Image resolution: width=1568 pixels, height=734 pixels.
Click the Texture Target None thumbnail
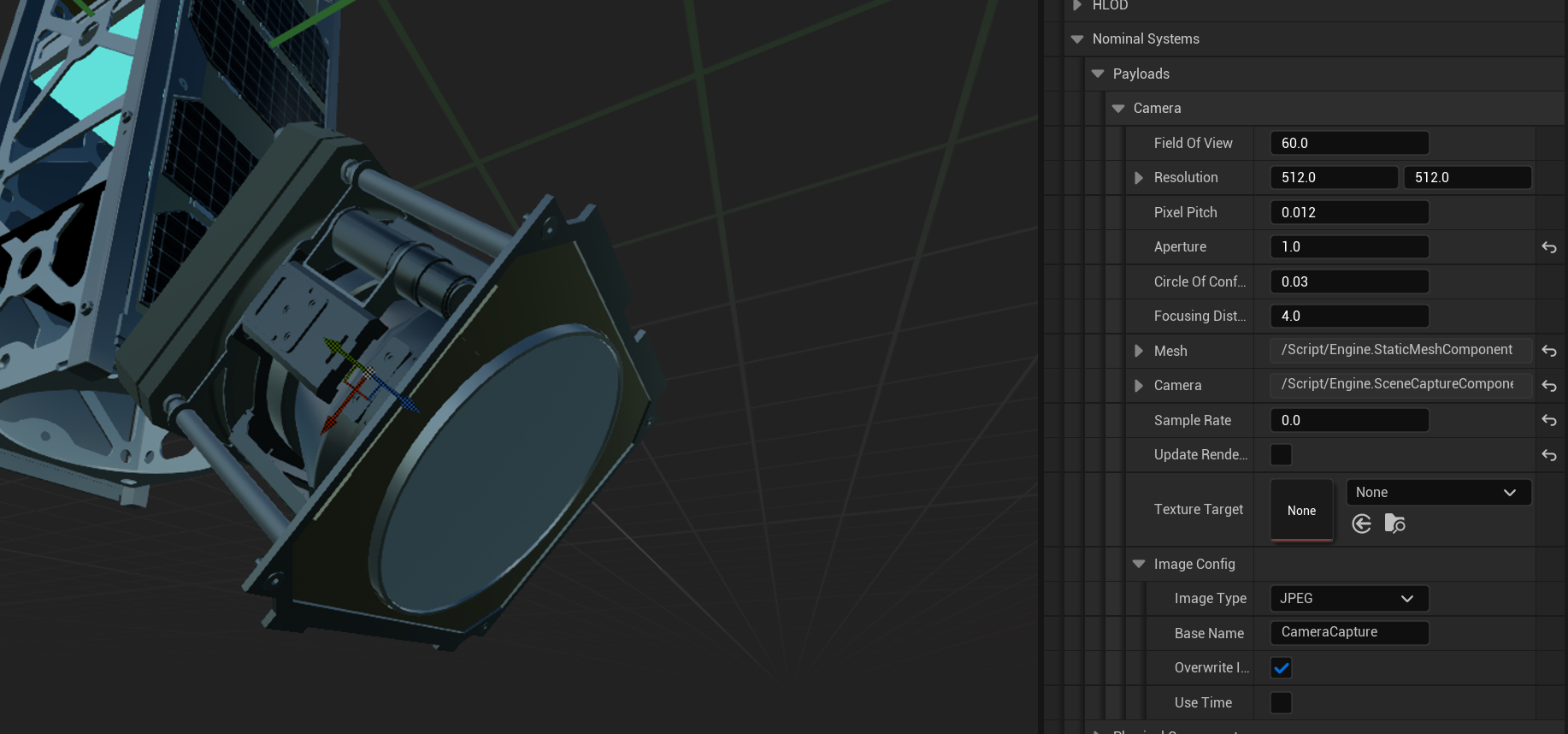click(1301, 510)
